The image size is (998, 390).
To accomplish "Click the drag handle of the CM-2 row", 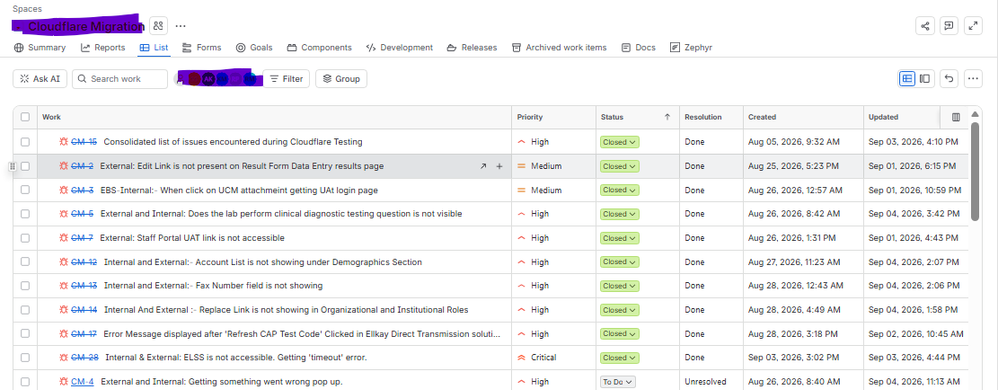I will [x=11, y=166].
